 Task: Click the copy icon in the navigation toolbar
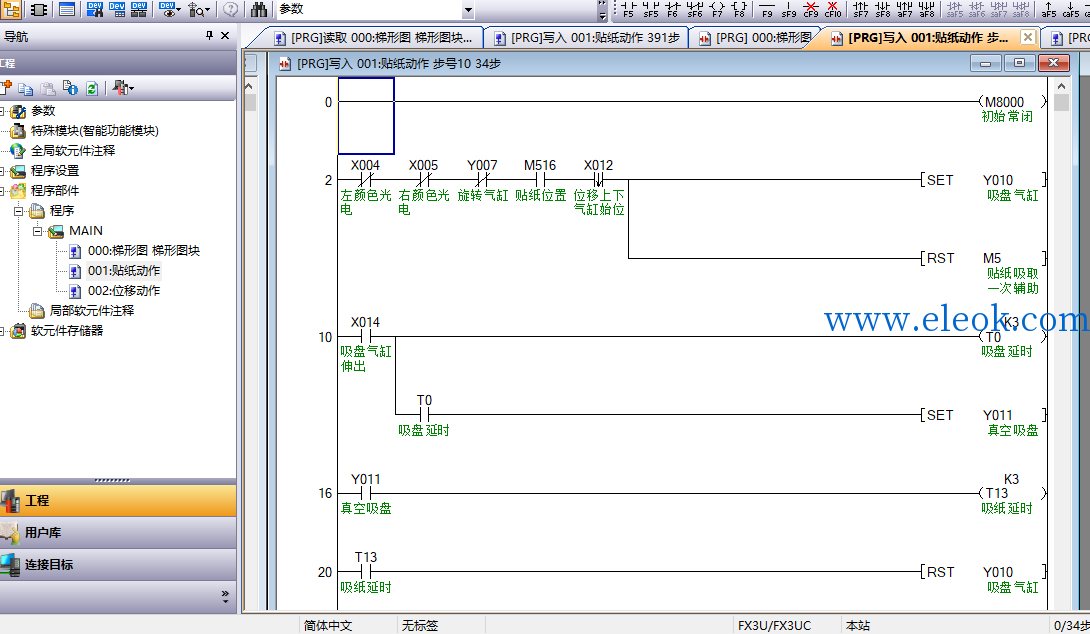pos(26,88)
